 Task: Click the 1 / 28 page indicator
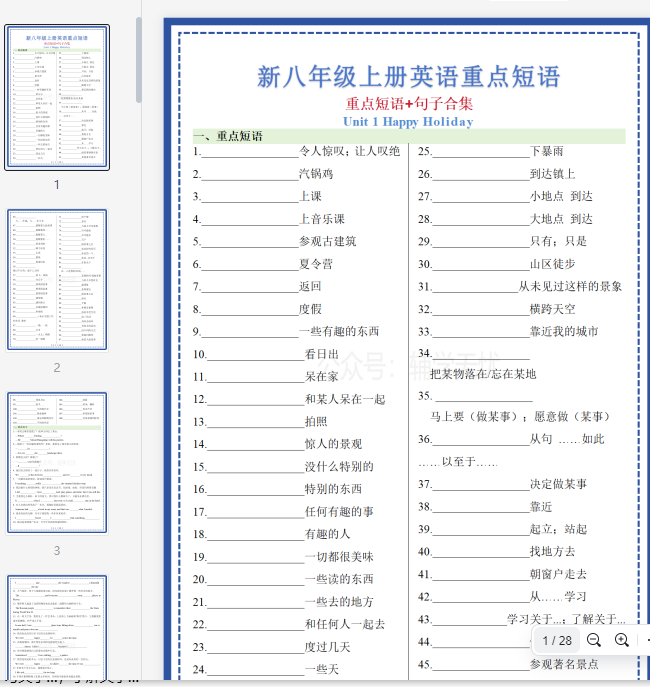(x=557, y=641)
